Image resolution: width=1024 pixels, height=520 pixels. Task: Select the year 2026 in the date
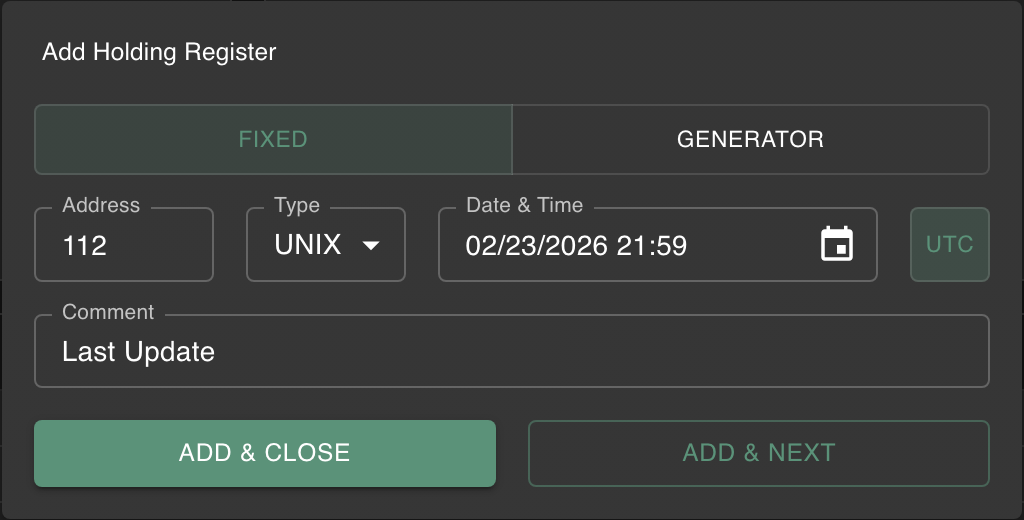(573, 245)
